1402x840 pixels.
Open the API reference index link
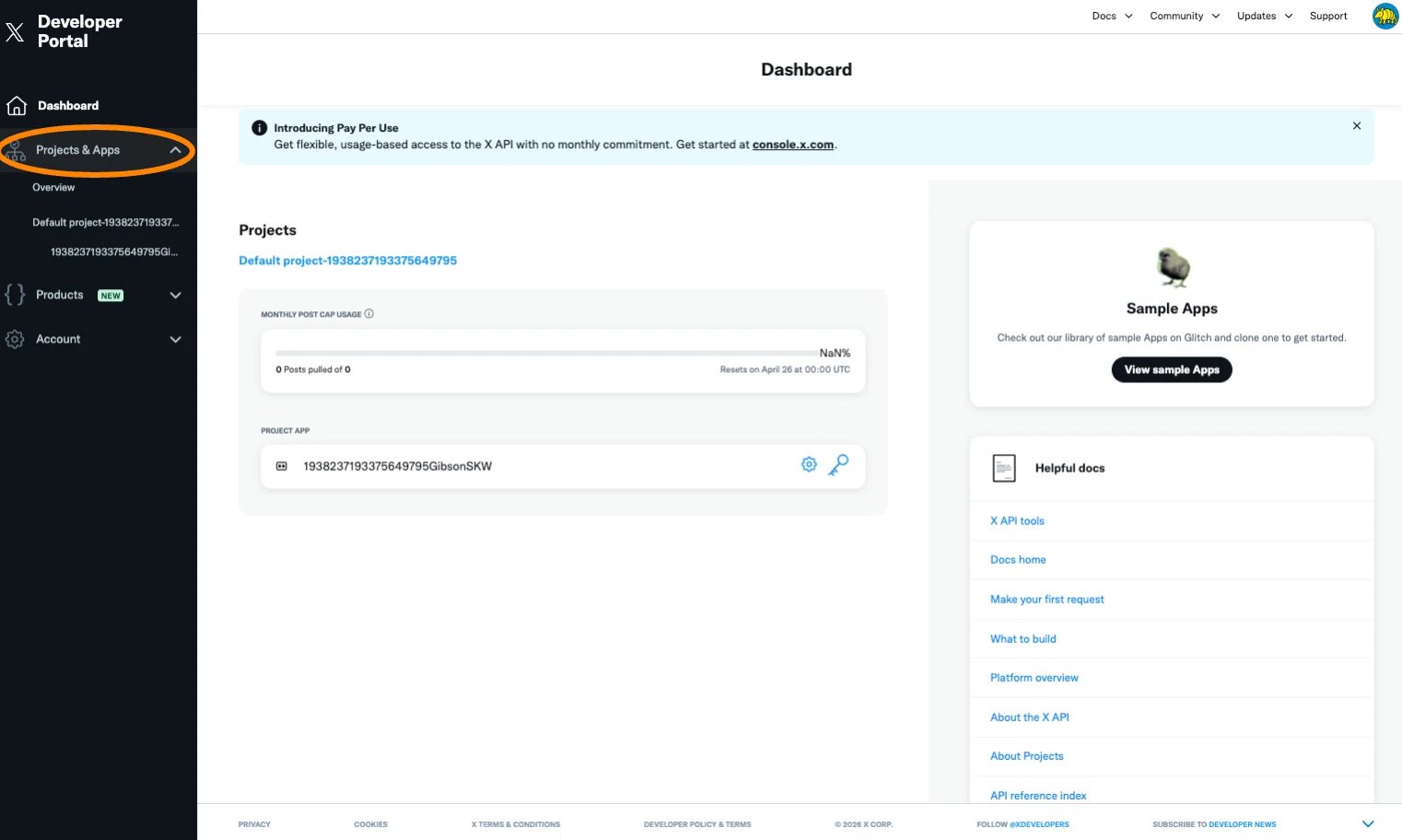[x=1038, y=796]
